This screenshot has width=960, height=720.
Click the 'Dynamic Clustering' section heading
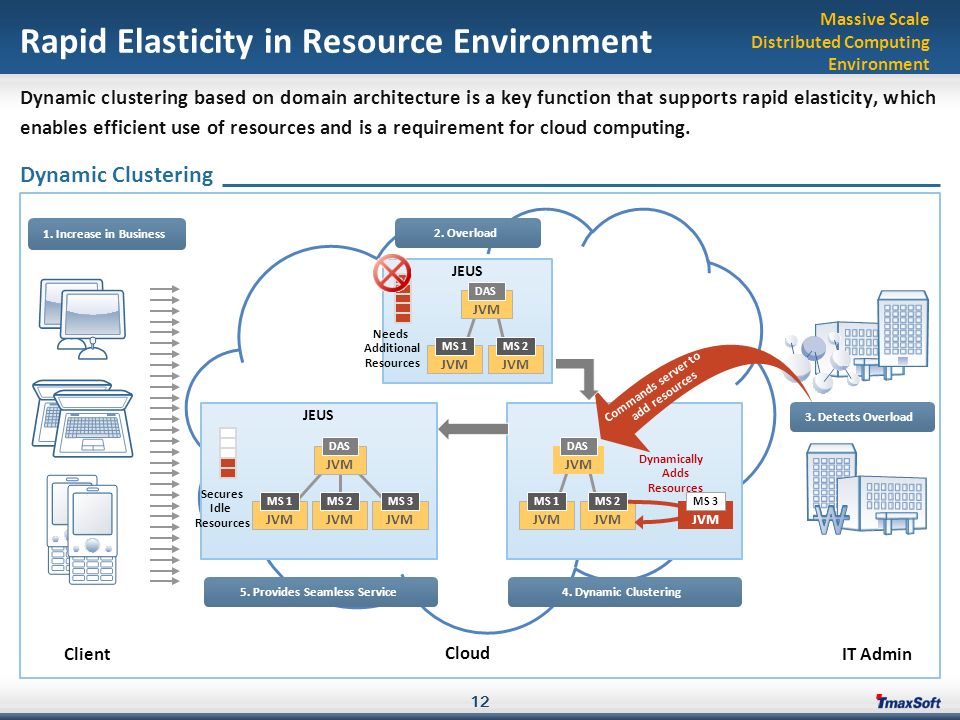click(116, 174)
